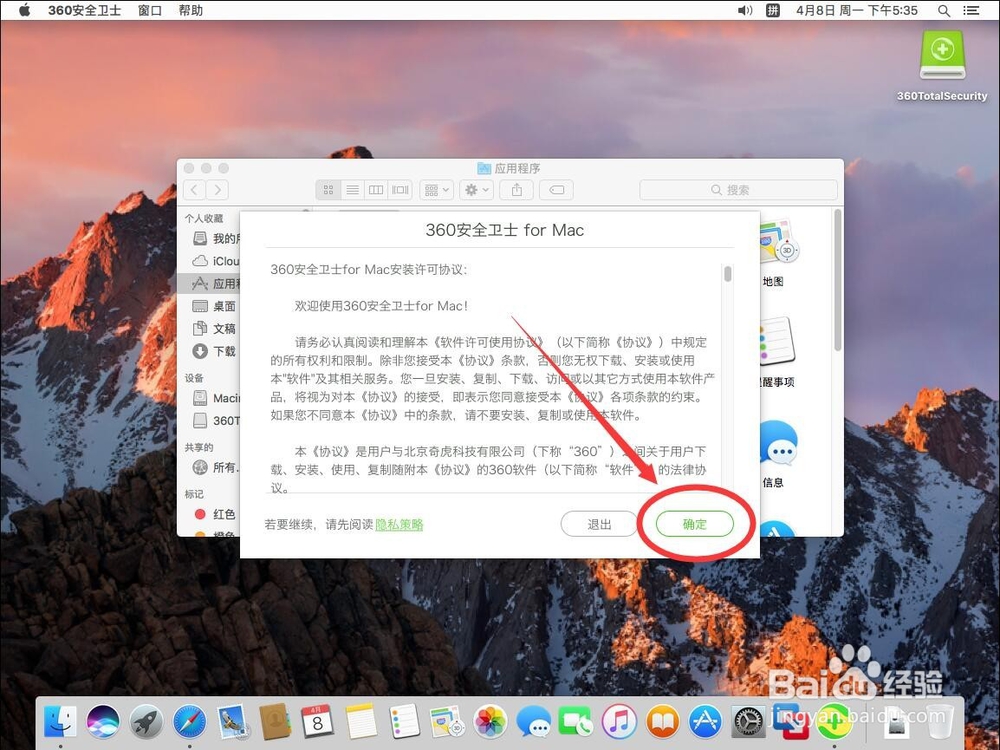This screenshot has width=1000, height=750.
Task: Click the 确定 button to accept agreement
Action: 695,524
